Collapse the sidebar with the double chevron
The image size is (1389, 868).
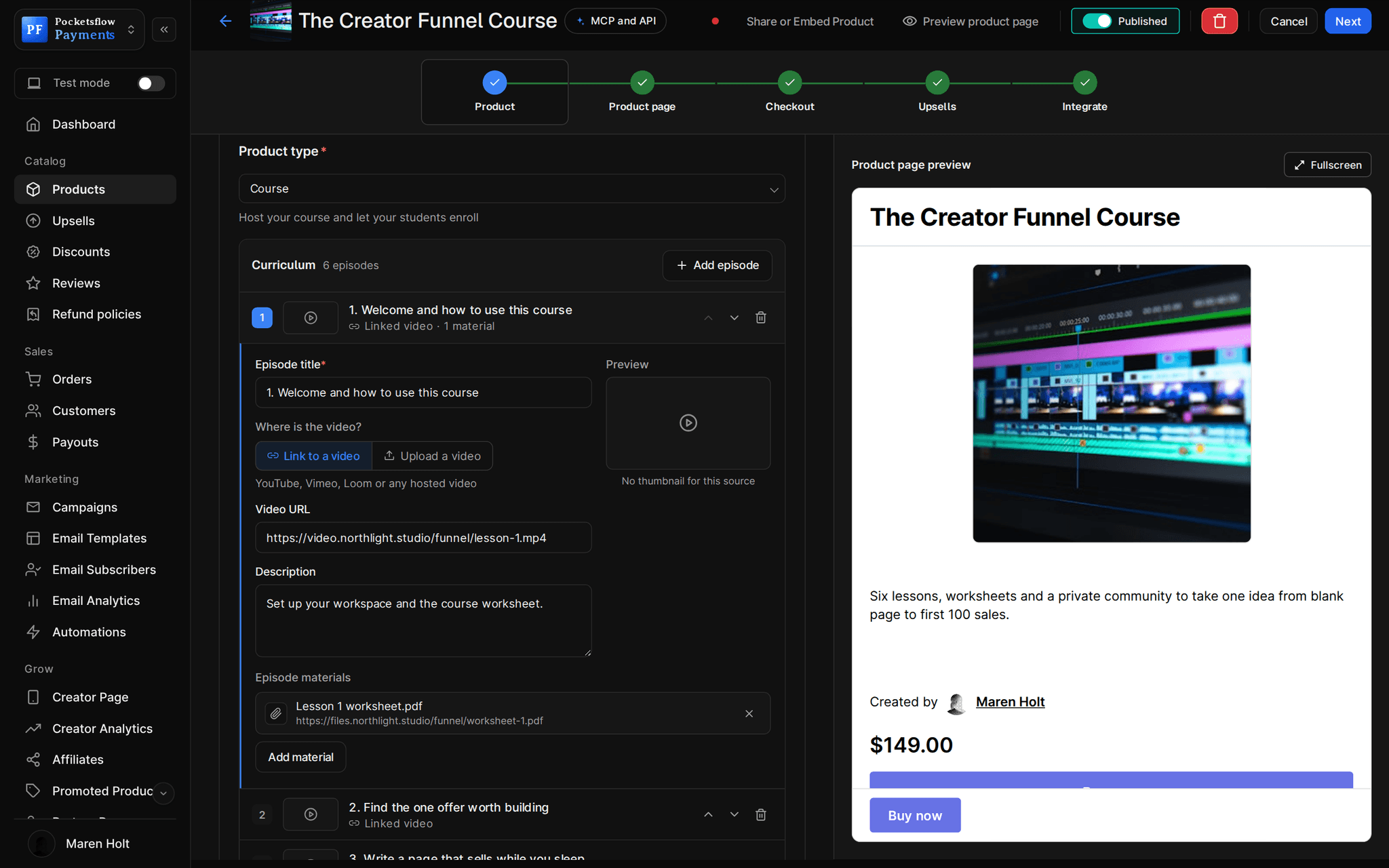coord(164,29)
